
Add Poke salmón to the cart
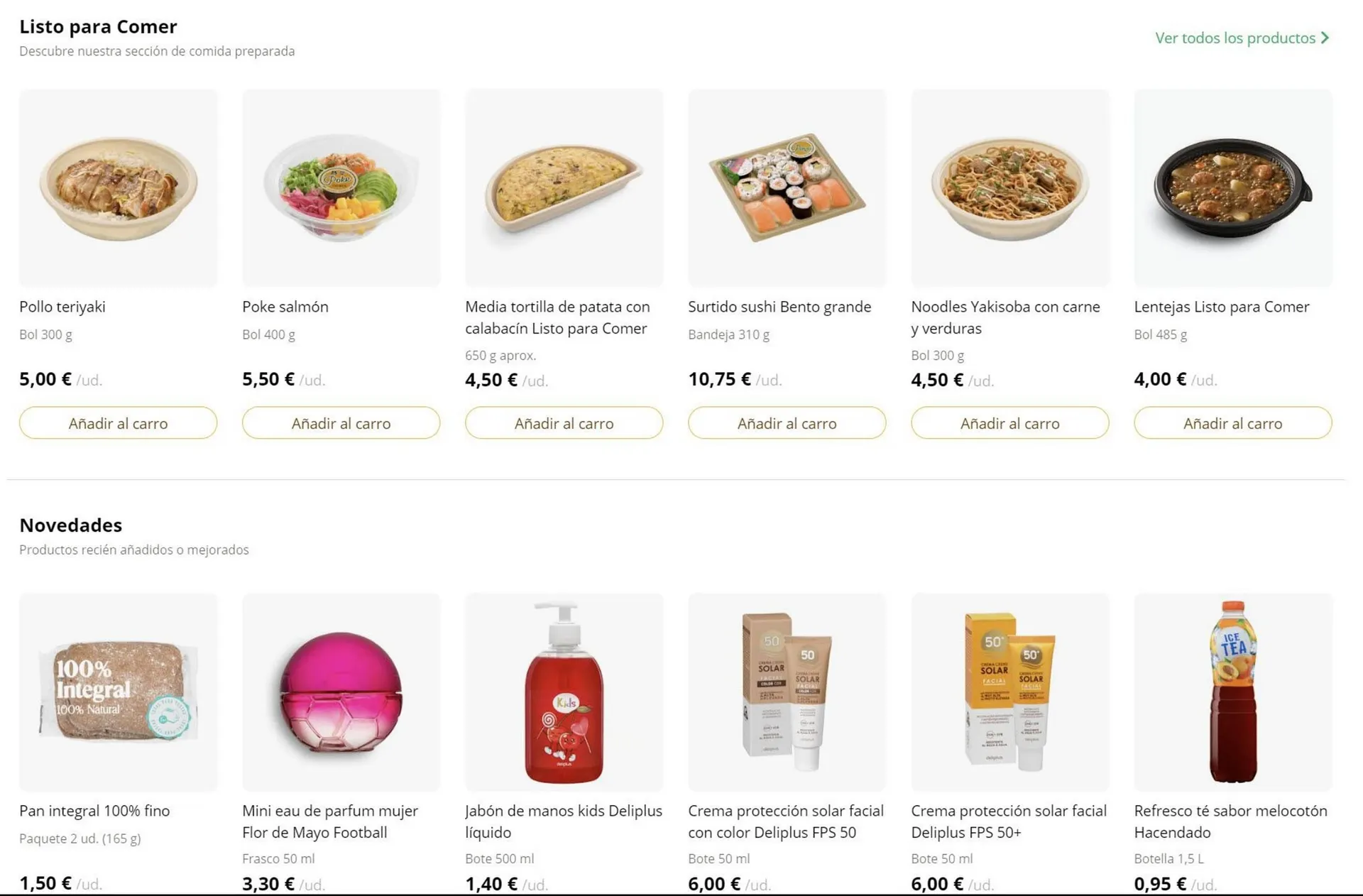[x=341, y=423]
